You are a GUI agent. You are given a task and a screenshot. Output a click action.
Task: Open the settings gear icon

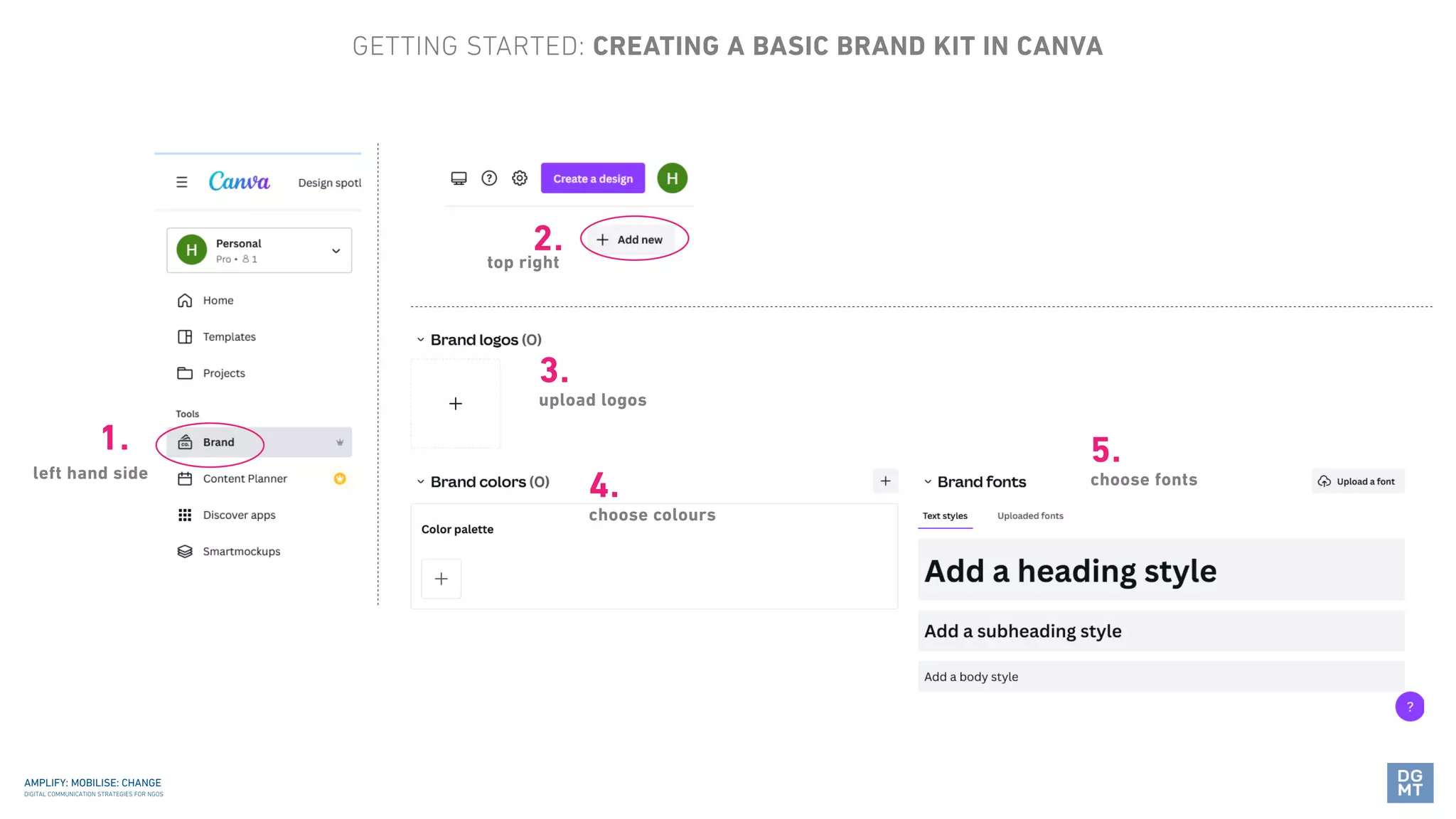coord(520,178)
